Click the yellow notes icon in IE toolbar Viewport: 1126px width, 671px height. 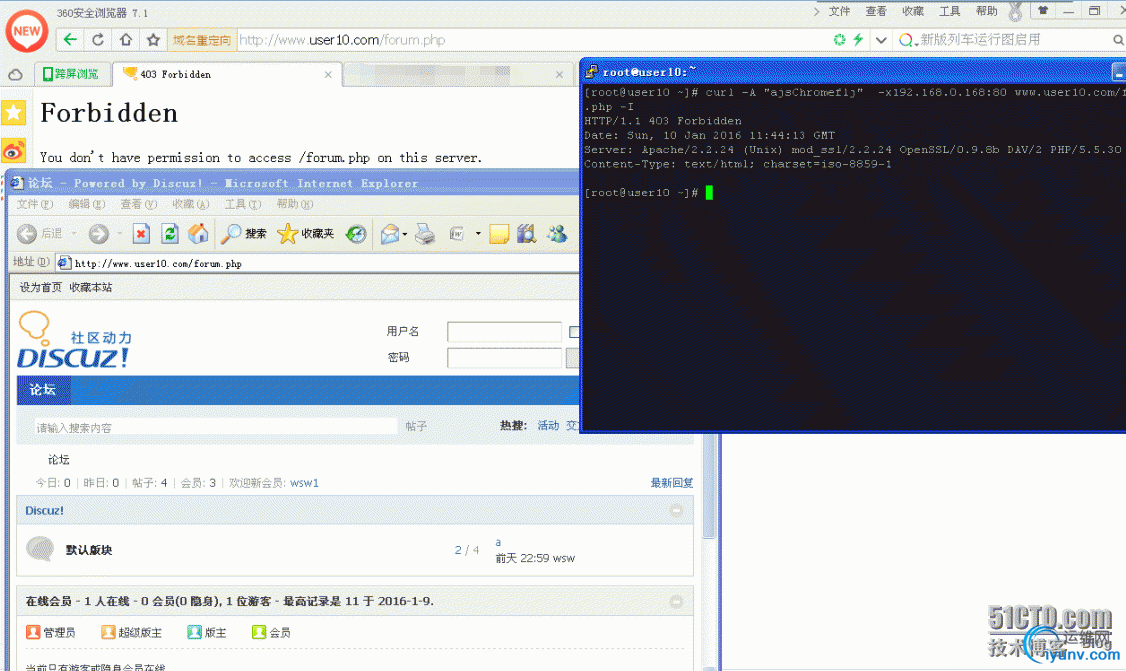499,233
